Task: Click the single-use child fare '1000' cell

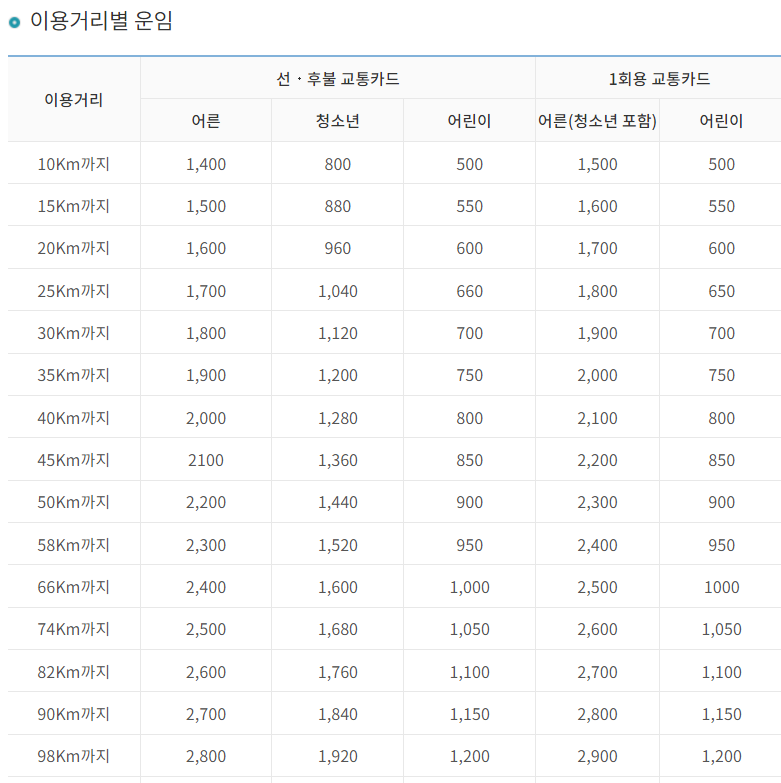Action: click(x=721, y=587)
